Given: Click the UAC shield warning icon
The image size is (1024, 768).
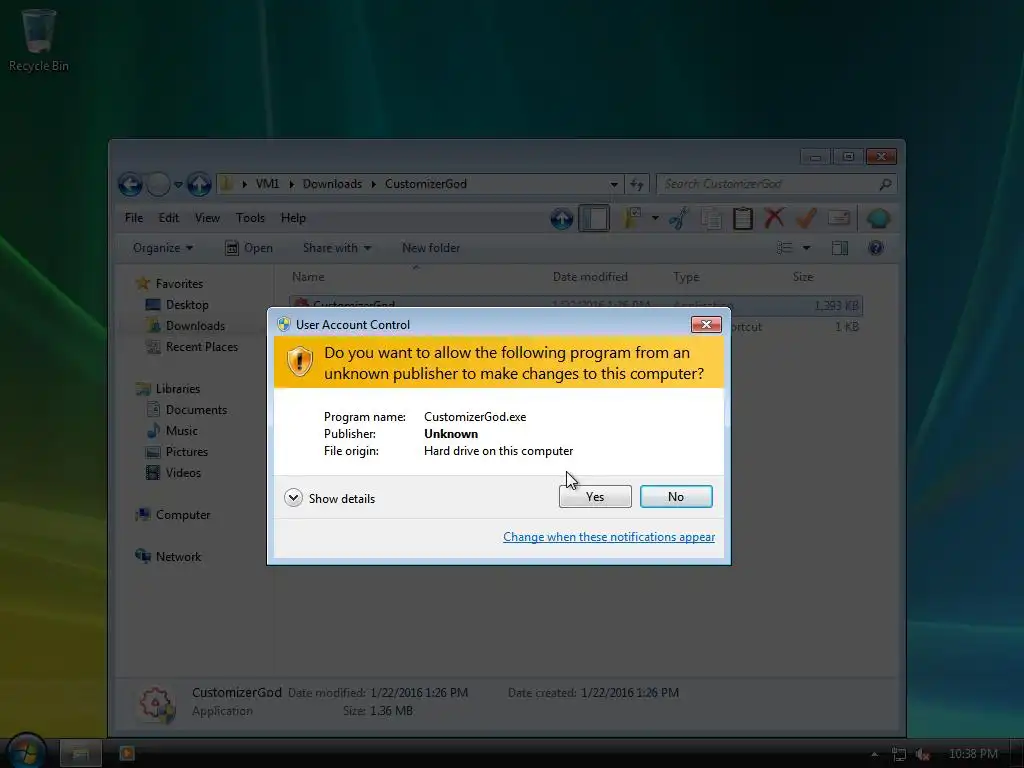Looking at the screenshot, I should tap(300, 361).
